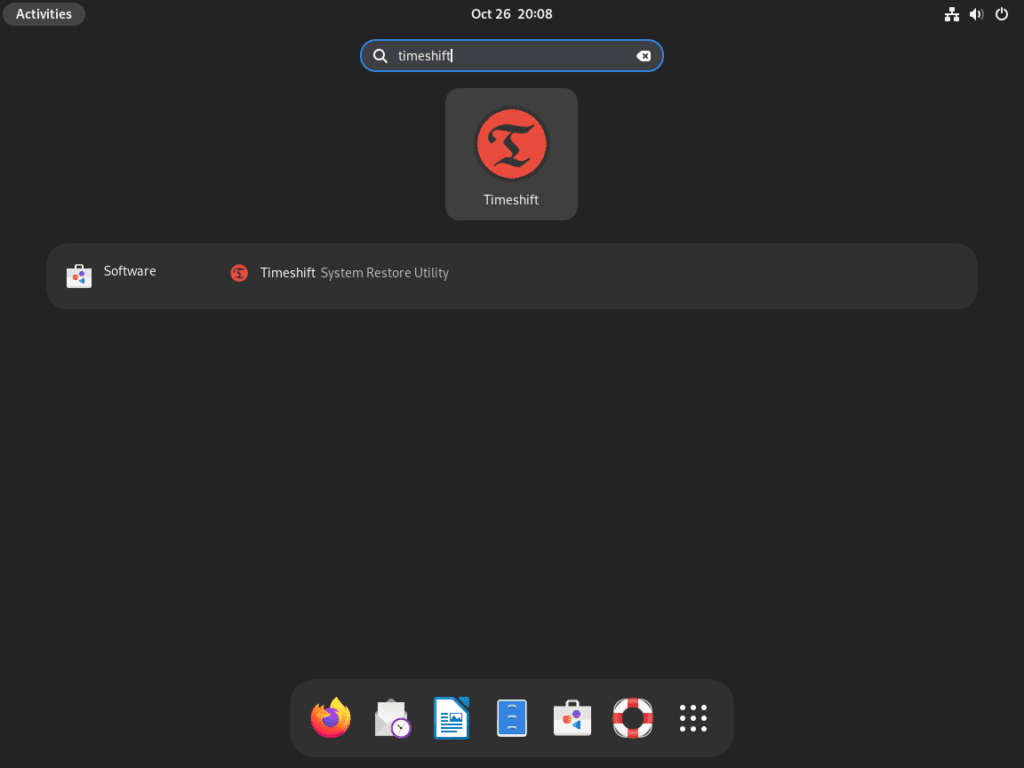Open the Activities overview button
Image resolution: width=1024 pixels, height=768 pixels.
(x=43, y=14)
